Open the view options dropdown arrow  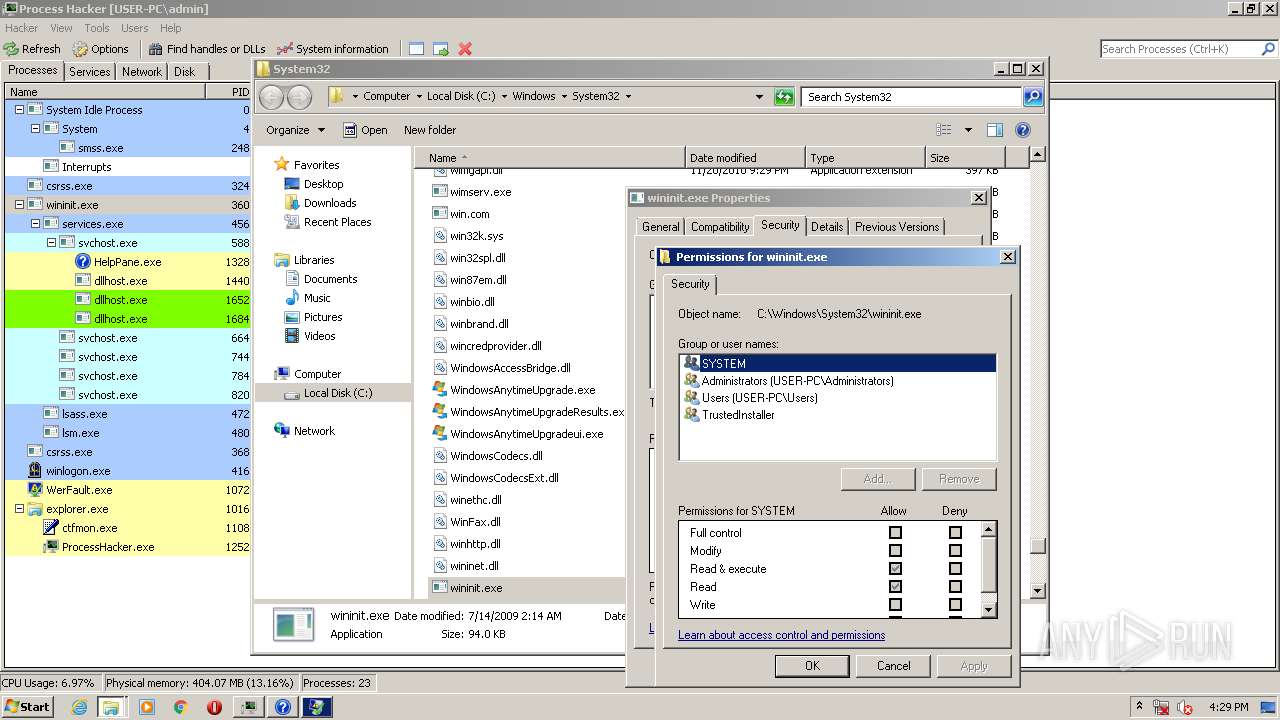(x=968, y=130)
